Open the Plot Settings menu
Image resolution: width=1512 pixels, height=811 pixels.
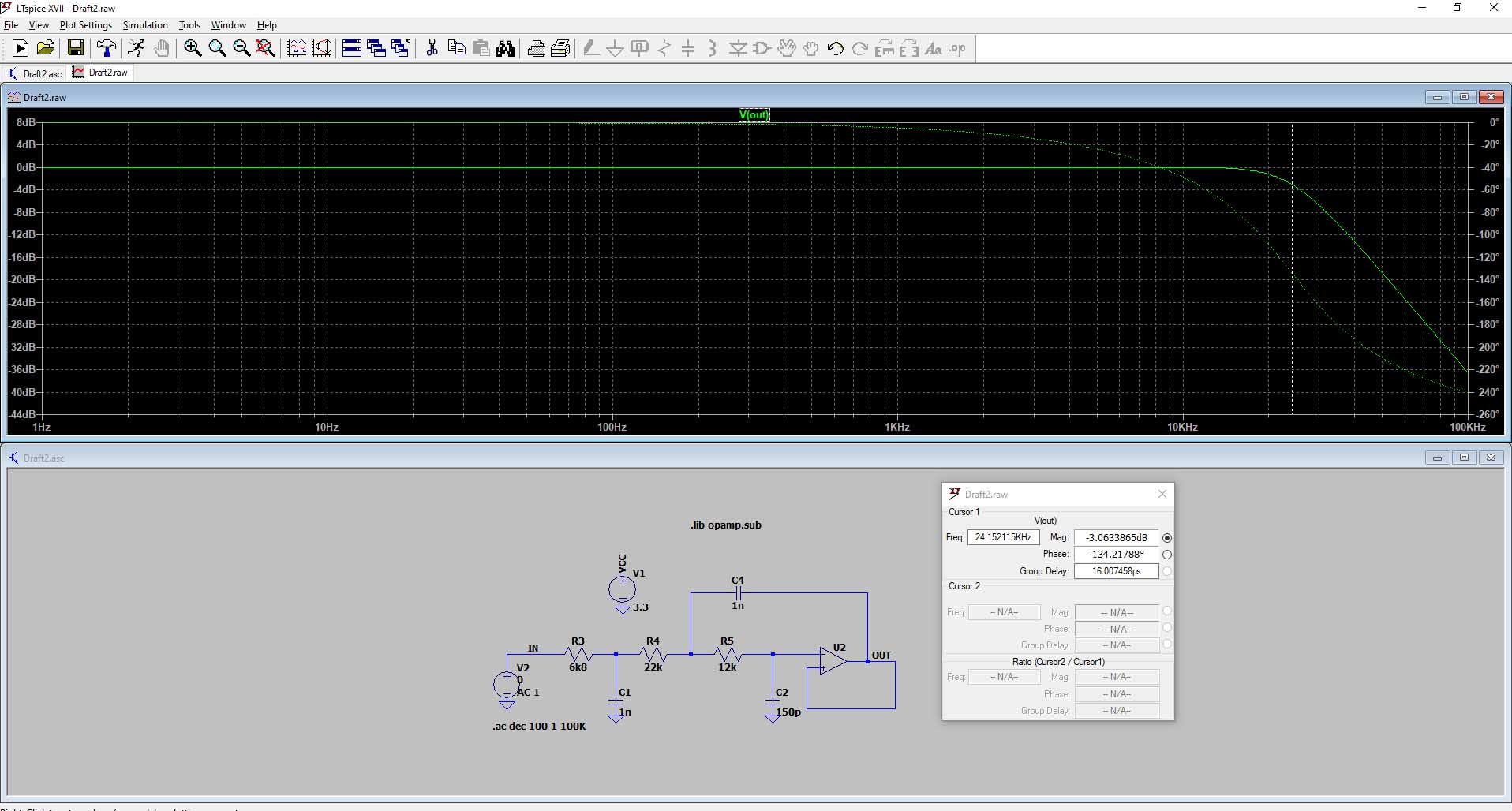[x=85, y=25]
